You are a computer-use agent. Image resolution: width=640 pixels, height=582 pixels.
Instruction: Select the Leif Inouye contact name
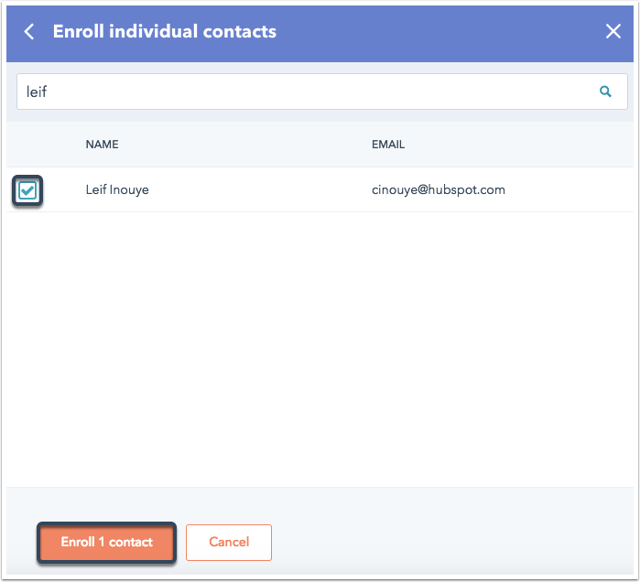point(117,190)
